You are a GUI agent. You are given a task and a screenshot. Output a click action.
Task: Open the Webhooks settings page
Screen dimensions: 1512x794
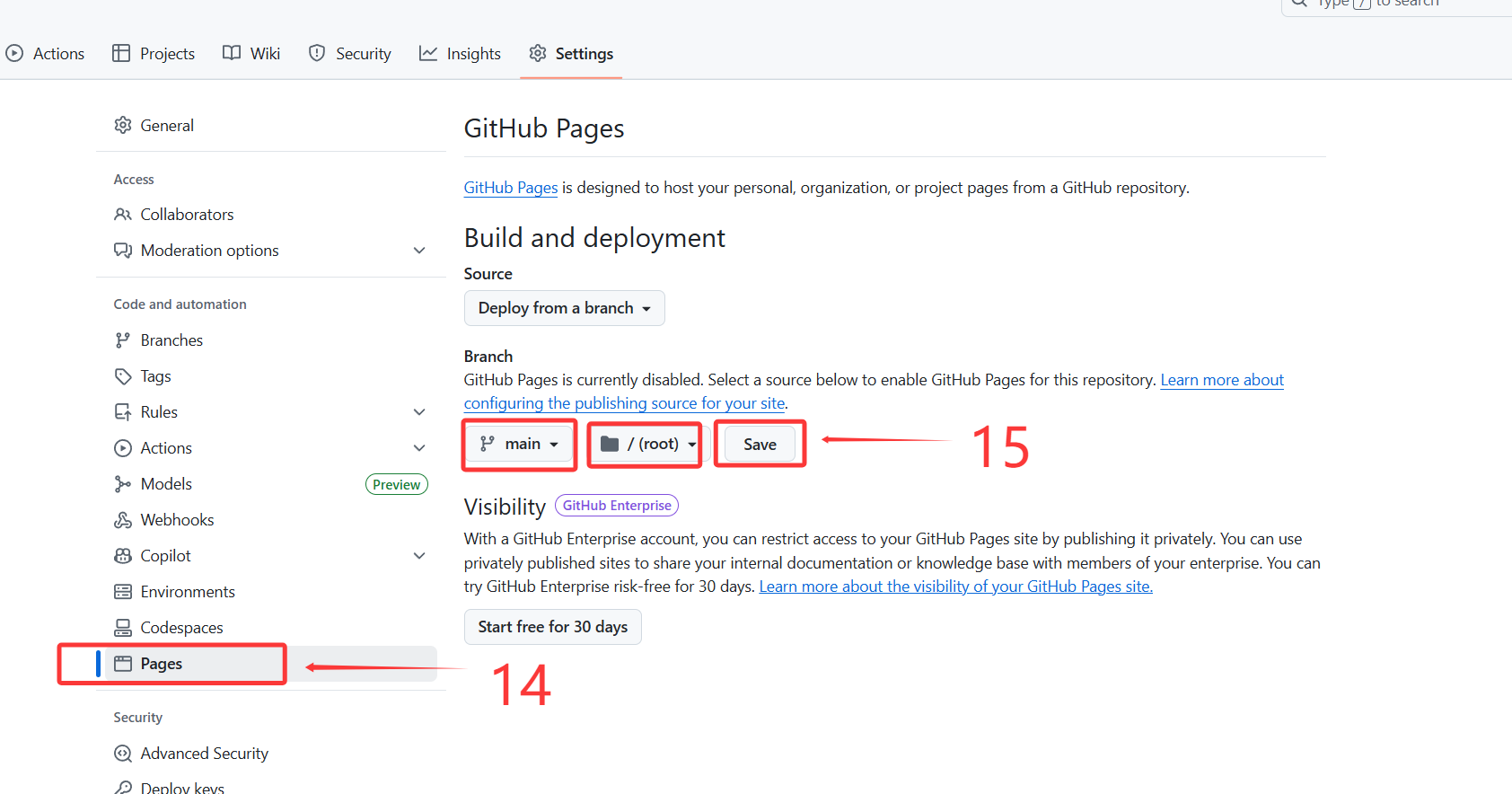[x=271, y=520]
